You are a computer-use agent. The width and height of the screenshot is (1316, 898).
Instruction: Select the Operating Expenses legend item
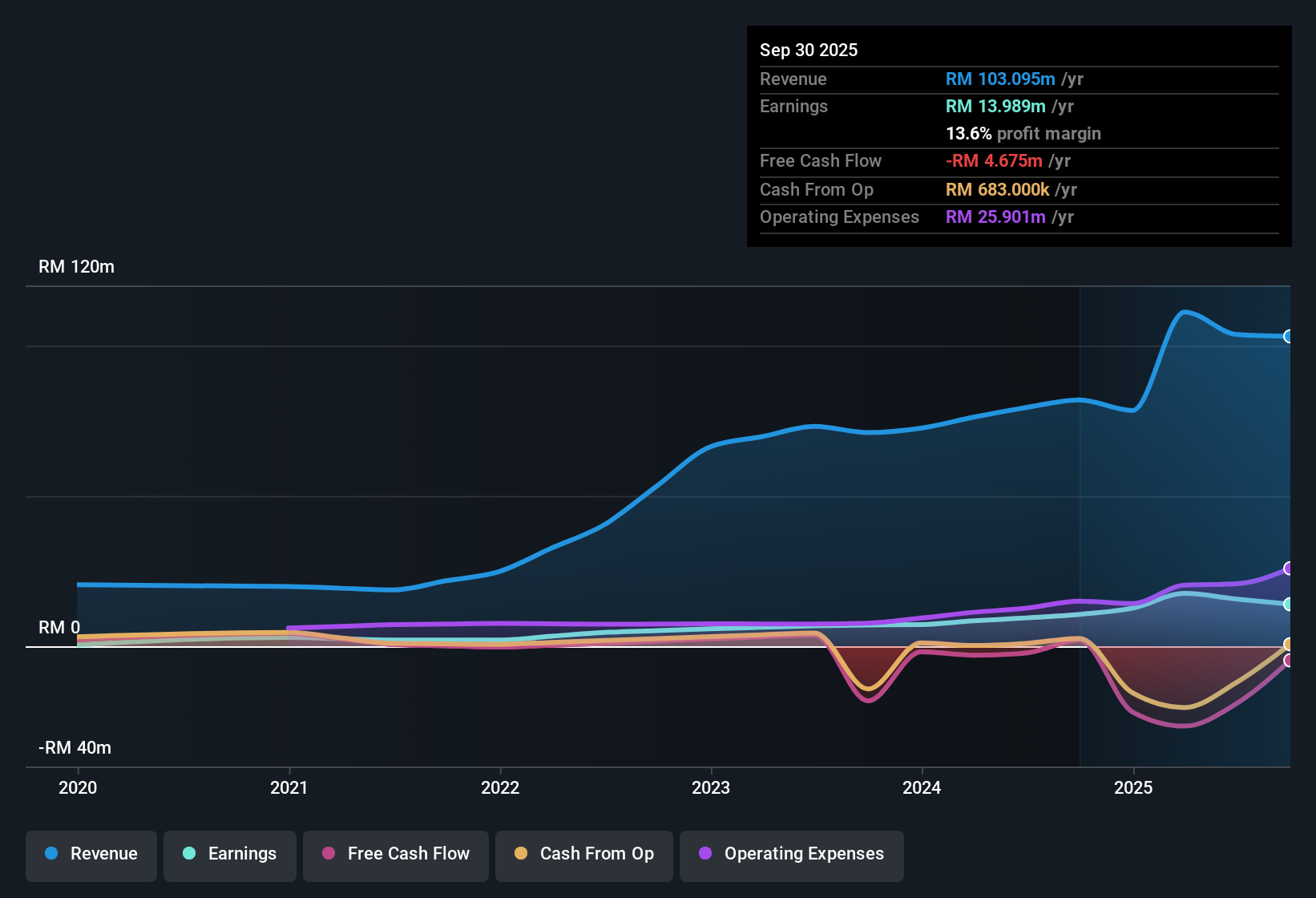(791, 854)
